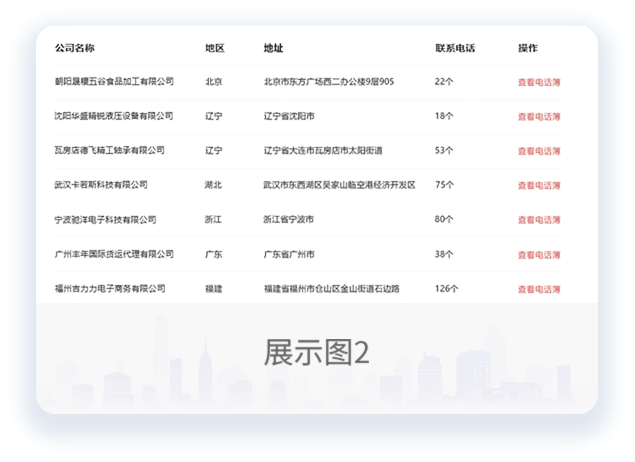The height and width of the screenshot is (462, 635).
Task: Click 查看电话簿 for the 广州 freight company
Action: click(x=538, y=254)
